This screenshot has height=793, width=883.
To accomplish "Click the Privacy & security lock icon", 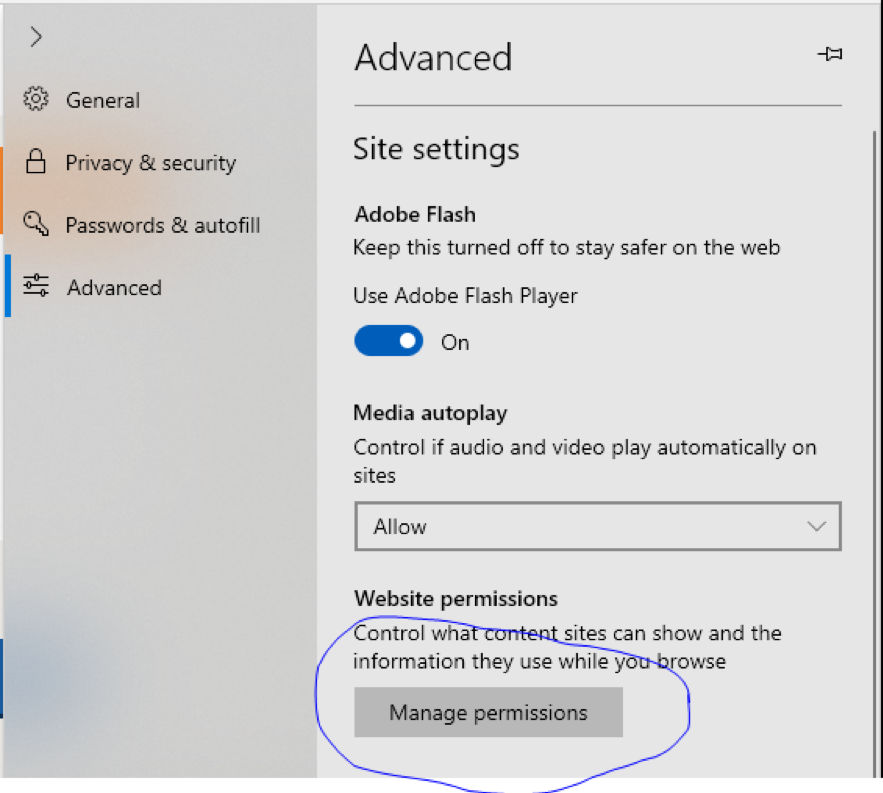I will pyautogui.click(x=36, y=162).
